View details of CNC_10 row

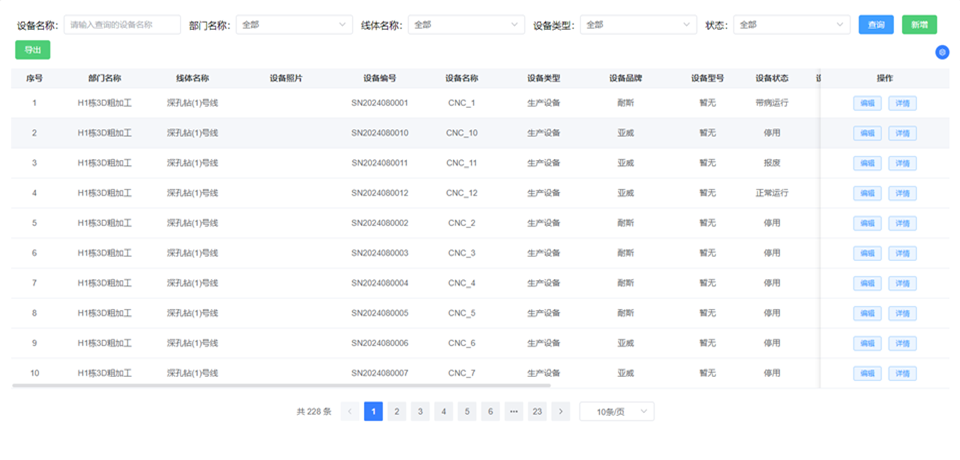tap(902, 134)
